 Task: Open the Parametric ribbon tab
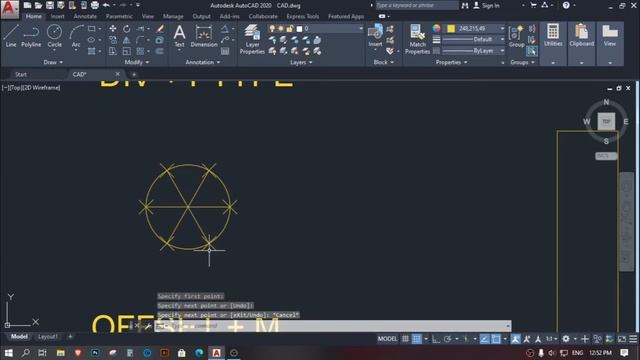(x=119, y=16)
